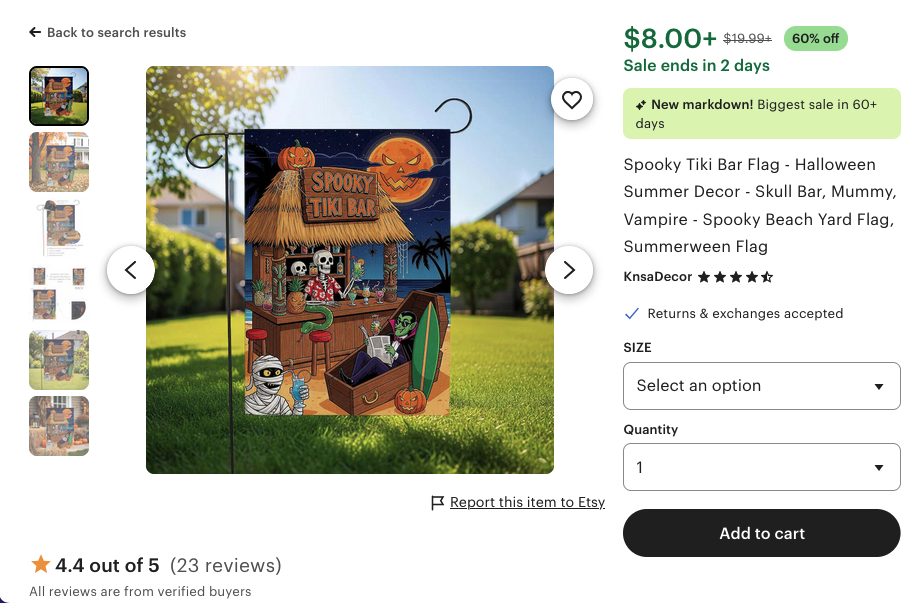
Task: Click the sparkle icon in markdown banner
Action: coord(641,104)
